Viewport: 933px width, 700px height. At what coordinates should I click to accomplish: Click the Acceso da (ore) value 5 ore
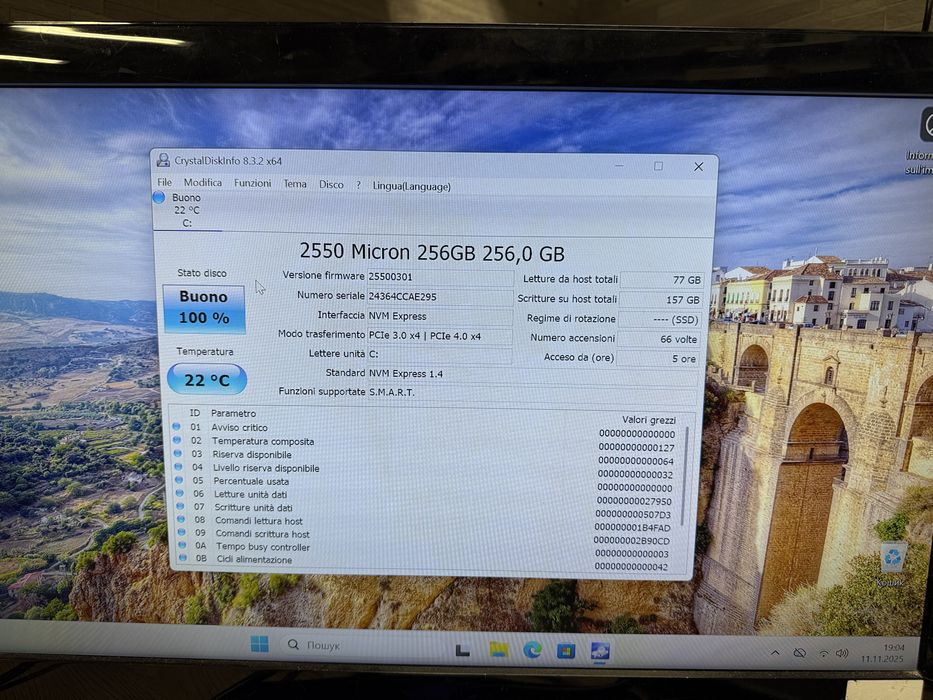658,359
